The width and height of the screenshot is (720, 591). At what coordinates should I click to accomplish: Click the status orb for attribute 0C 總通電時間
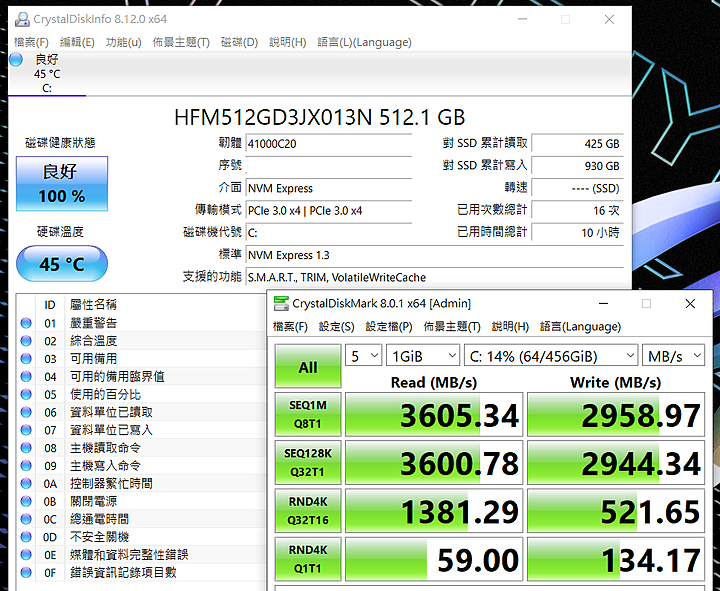pyautogui.click(x=26, y=519)
